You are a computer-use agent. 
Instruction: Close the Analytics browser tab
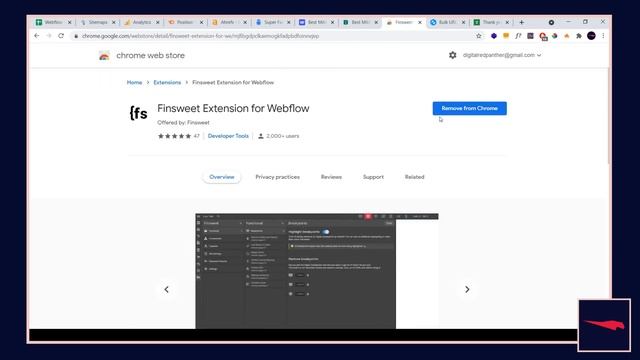tap(158, 22)
